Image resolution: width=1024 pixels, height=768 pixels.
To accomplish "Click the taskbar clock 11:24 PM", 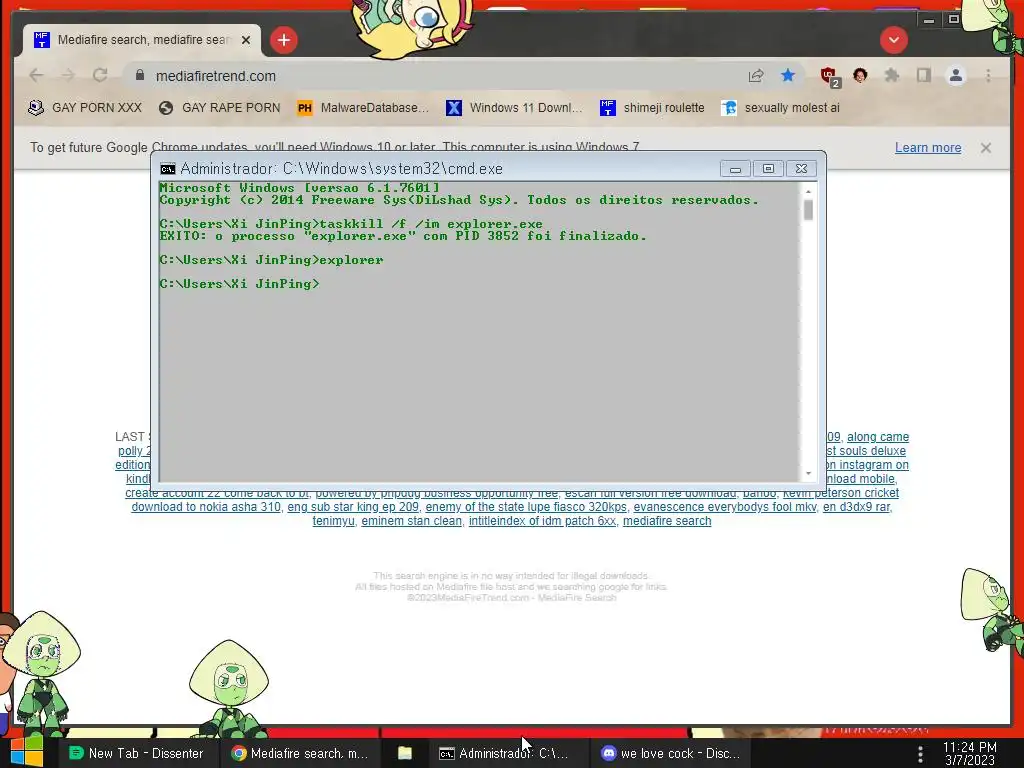I will pyautogui.click(x=970, y=754).
